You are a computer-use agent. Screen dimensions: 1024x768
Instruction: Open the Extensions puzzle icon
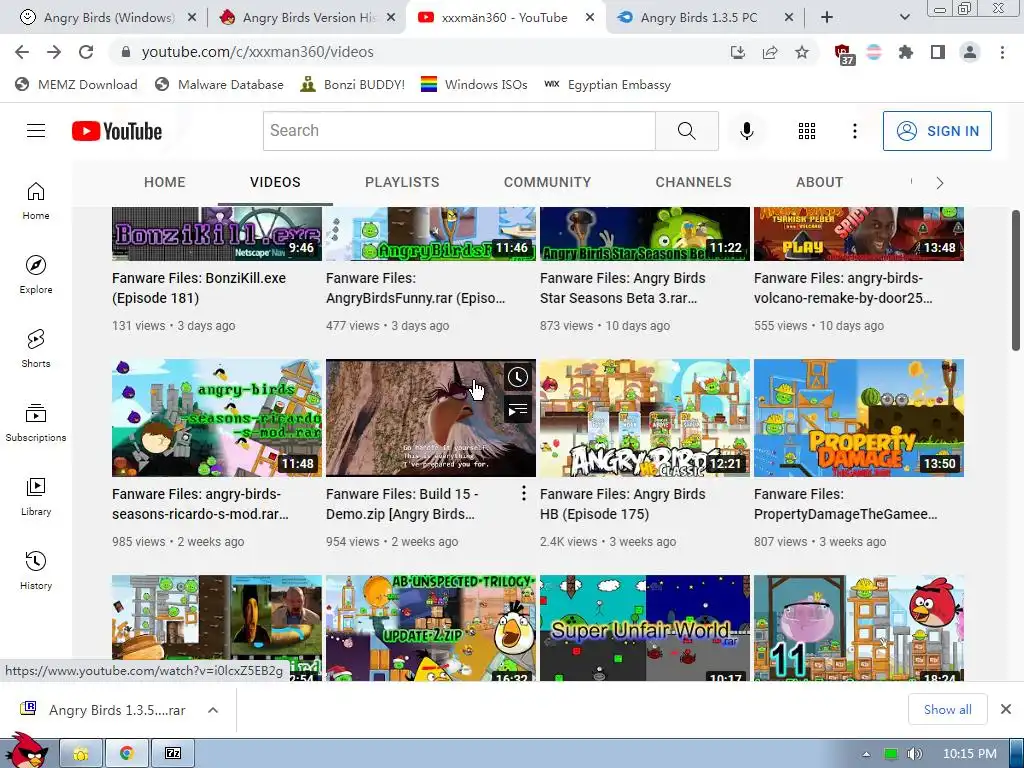[906, 52]
